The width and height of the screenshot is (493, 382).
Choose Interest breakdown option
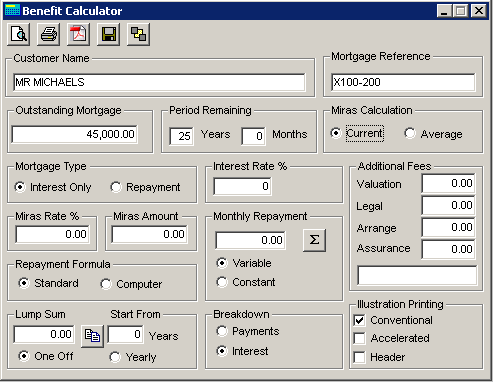click(x=242, y=351)
